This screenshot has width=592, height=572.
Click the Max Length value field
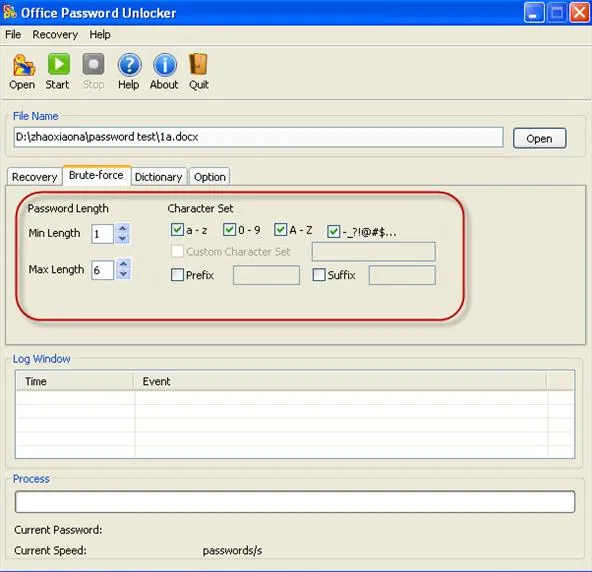[102, 270]
